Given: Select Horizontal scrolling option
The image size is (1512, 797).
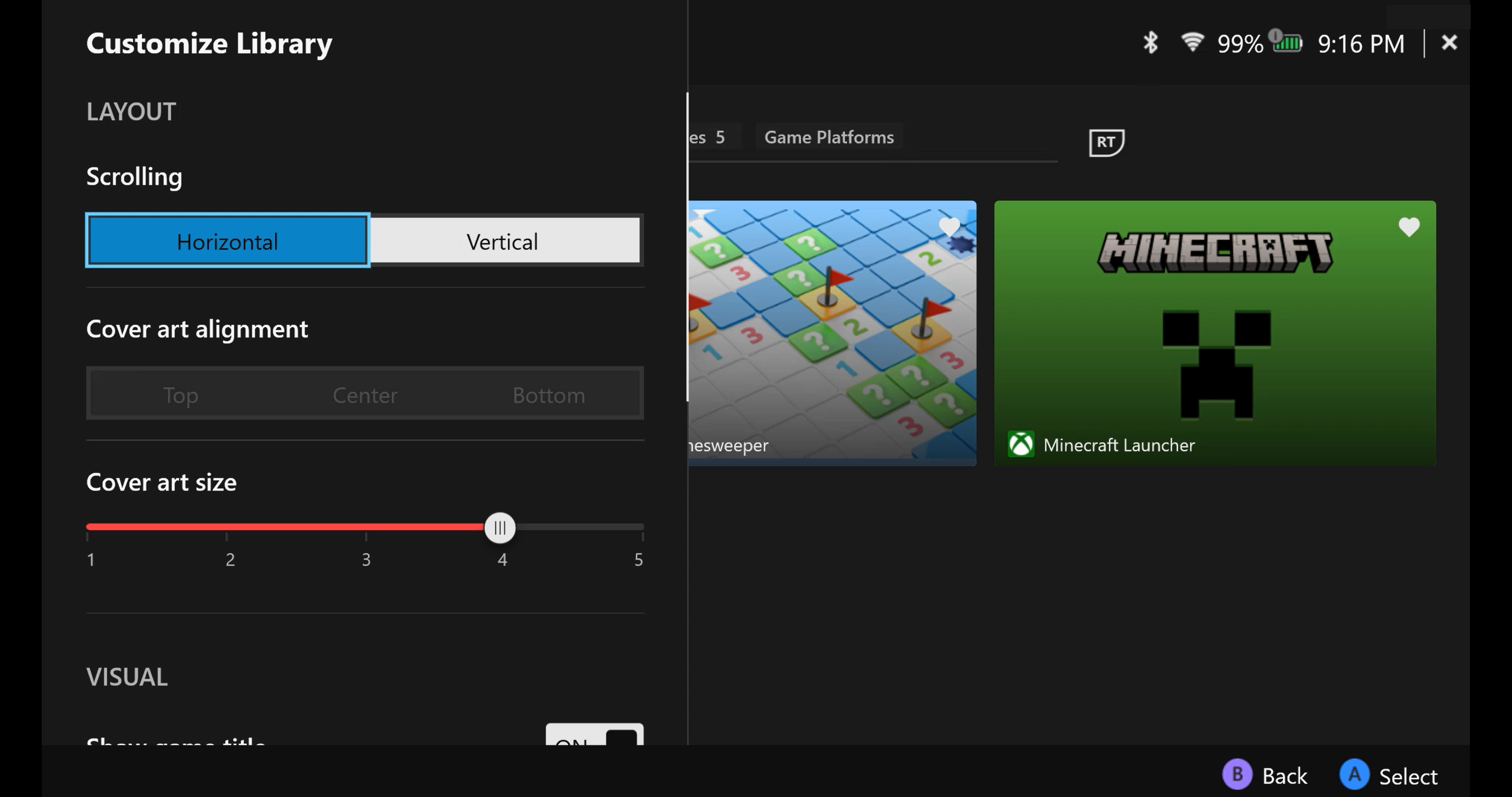Looking at the screenshot, I should tap(228, 241).
